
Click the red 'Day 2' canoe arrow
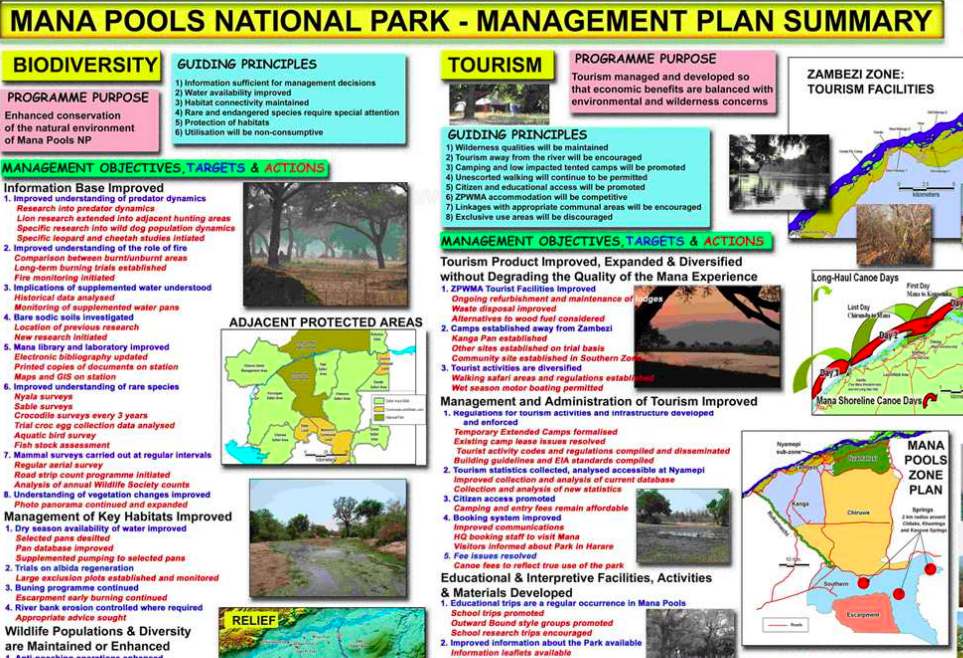[x=889, y=335]
